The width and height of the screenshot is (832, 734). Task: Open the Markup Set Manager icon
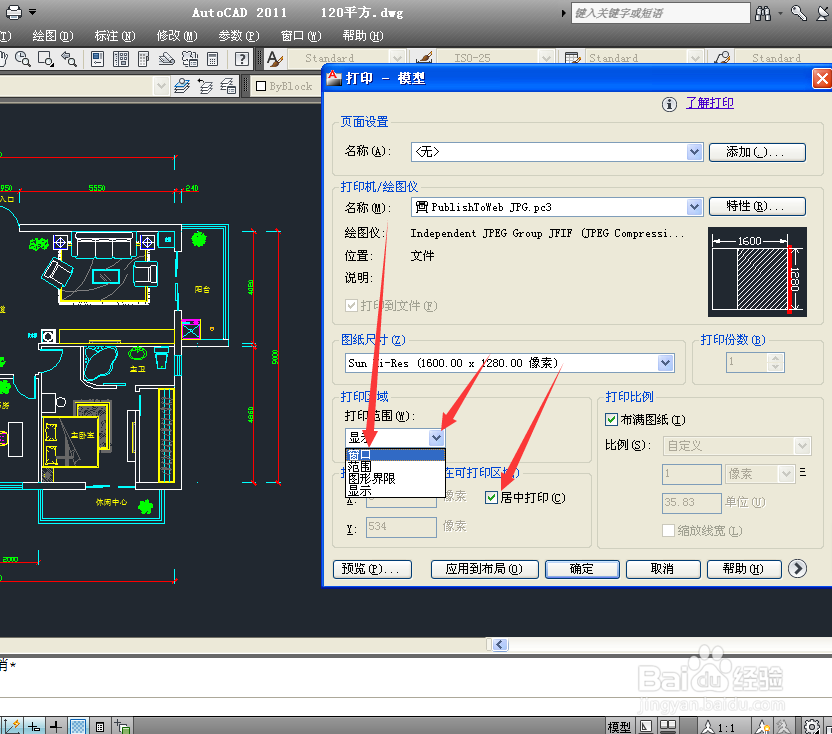[x=190, y=58]
